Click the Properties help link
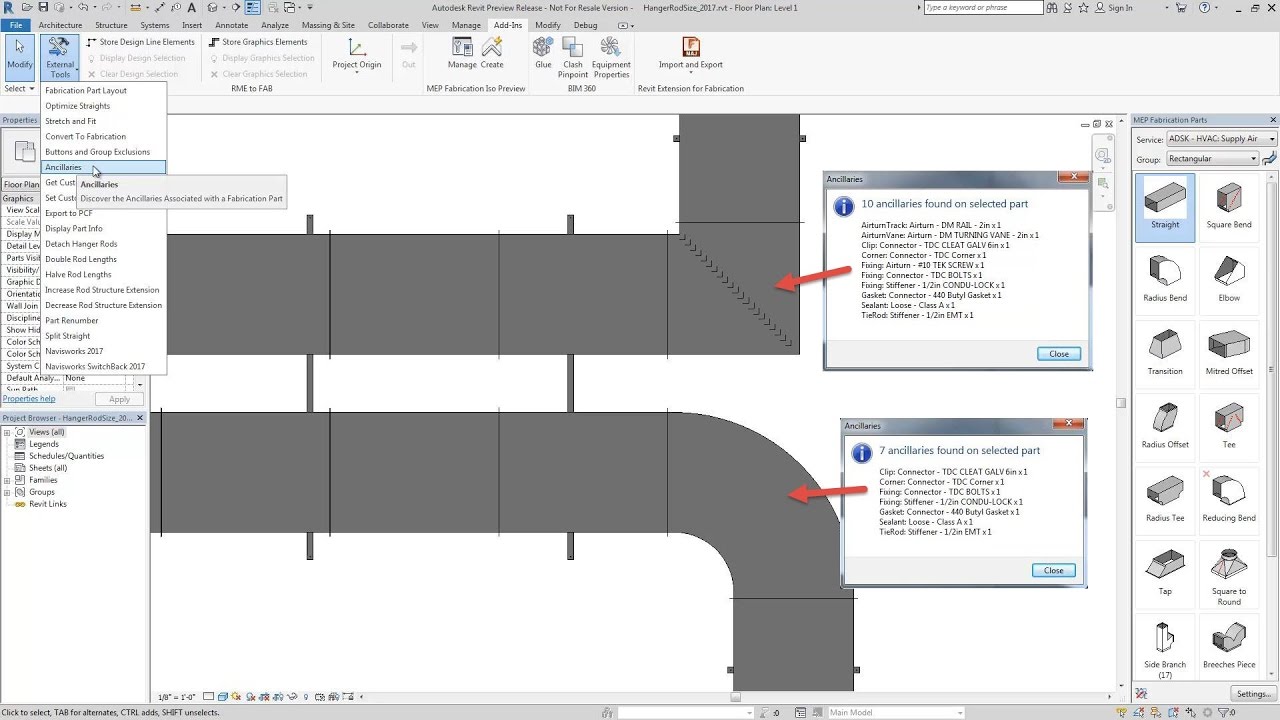This screenshot has width=1280, height=720. [x=28, y=399]
